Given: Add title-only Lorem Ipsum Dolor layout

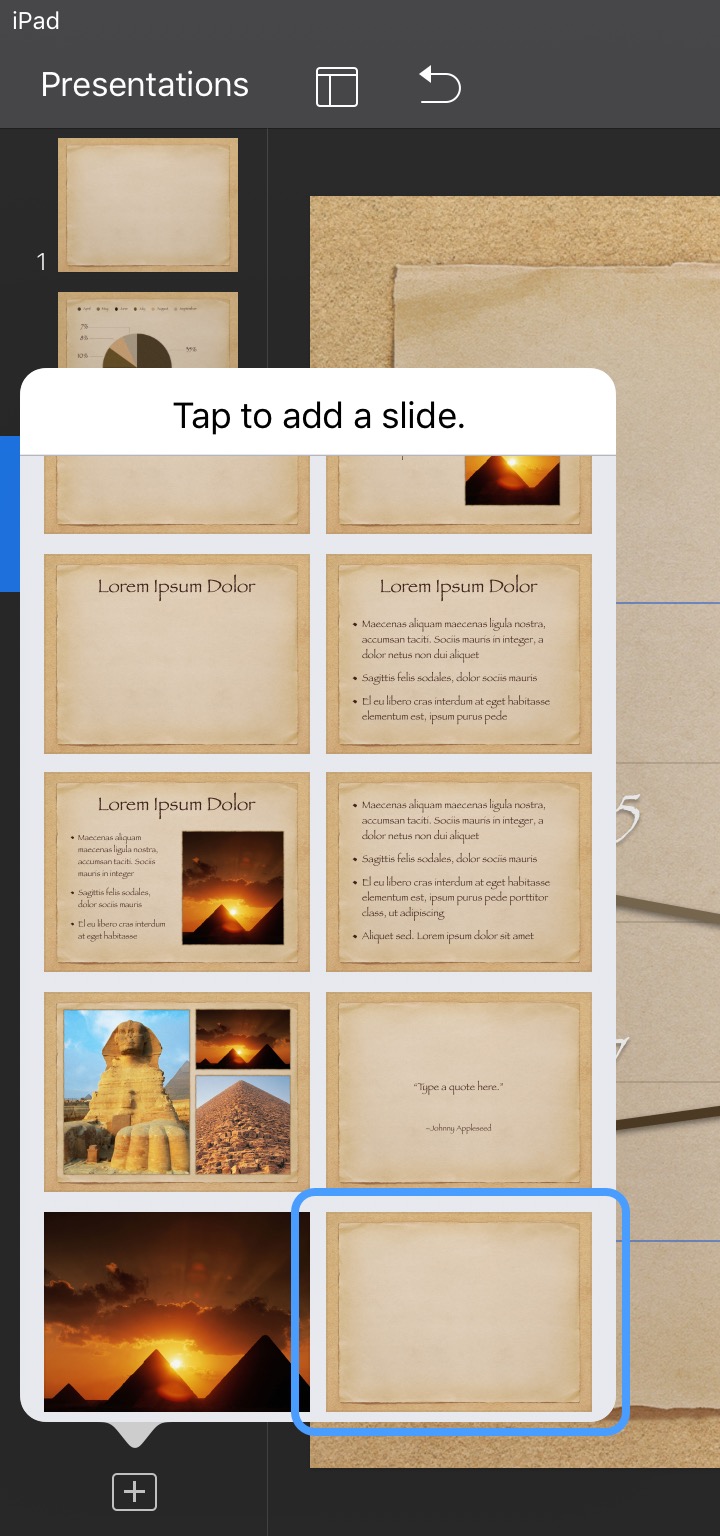Looking at the screenshot, I should tap(177, 654).
